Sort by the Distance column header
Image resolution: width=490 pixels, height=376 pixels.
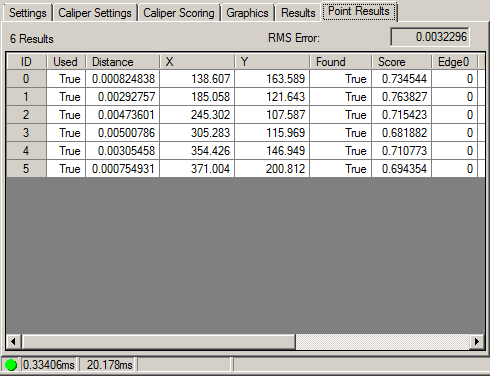point(123,62)
